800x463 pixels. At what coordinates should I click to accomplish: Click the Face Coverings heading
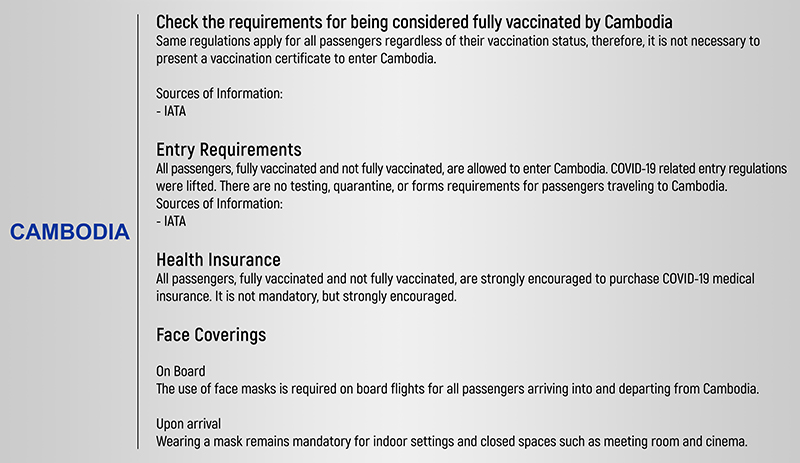tap(211, 333)
